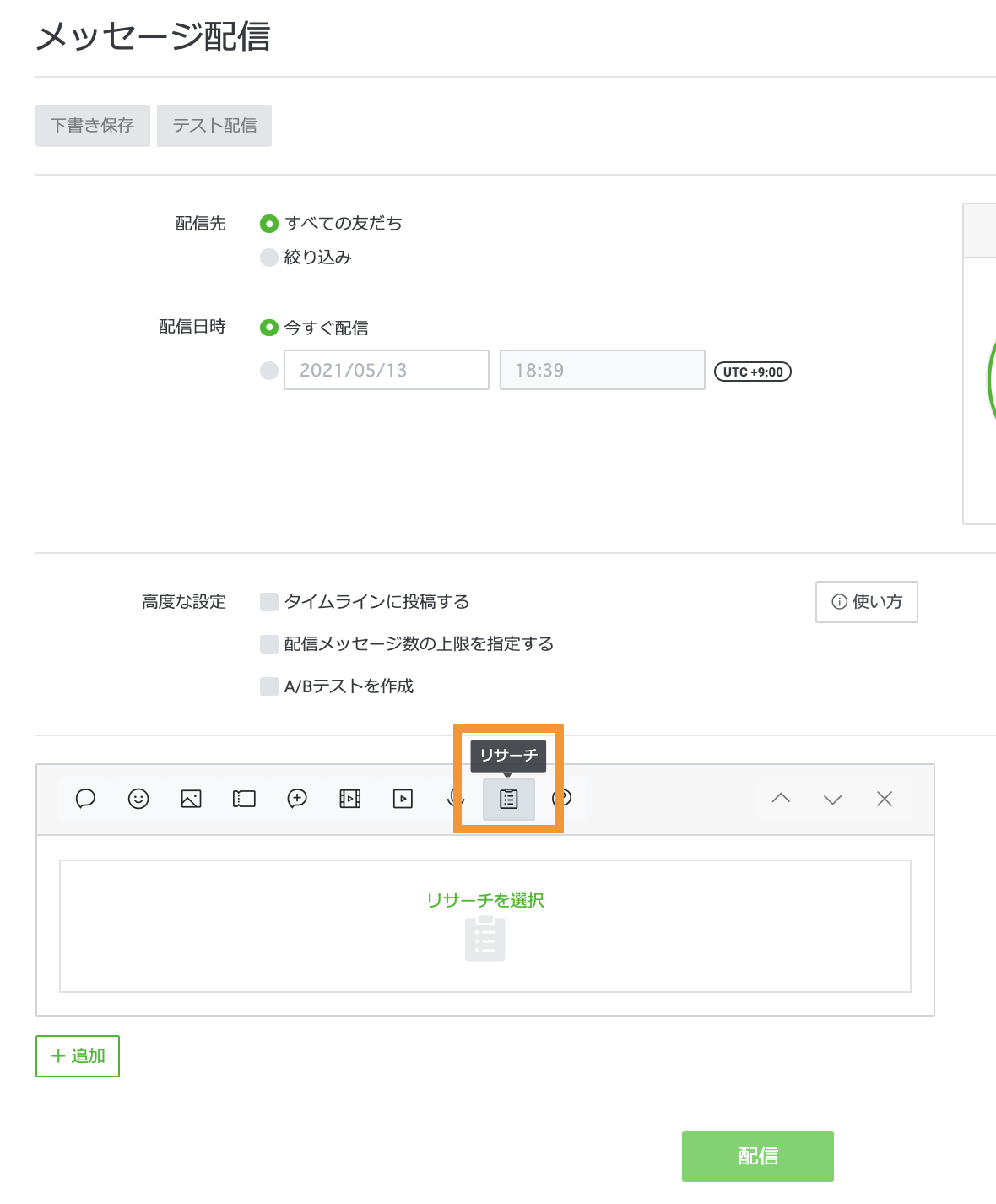Check 配信メッセージ数の上限を指定する option

click(x=269, y=644)
